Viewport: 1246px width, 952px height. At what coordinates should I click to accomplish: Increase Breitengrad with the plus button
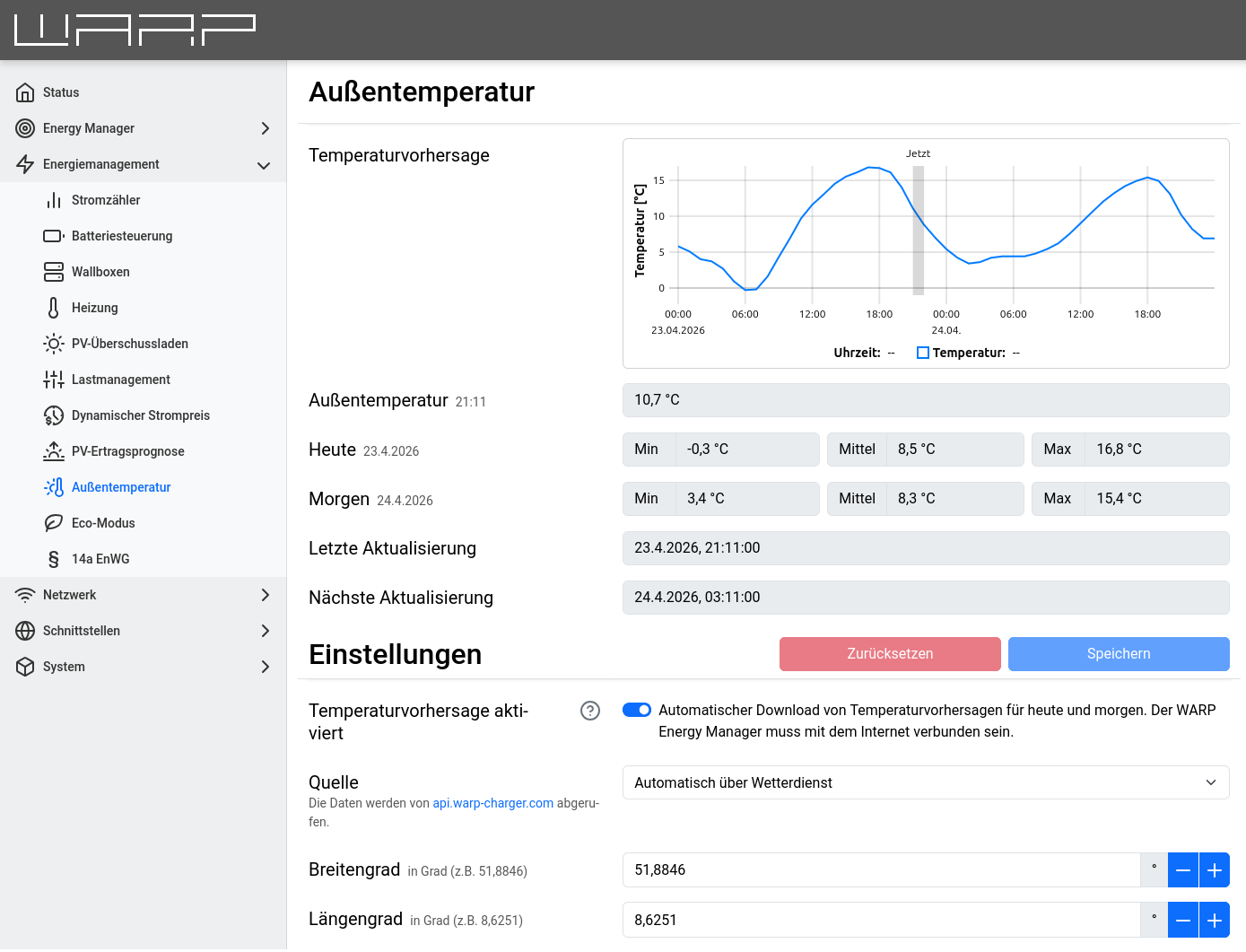coord(1214,870)
